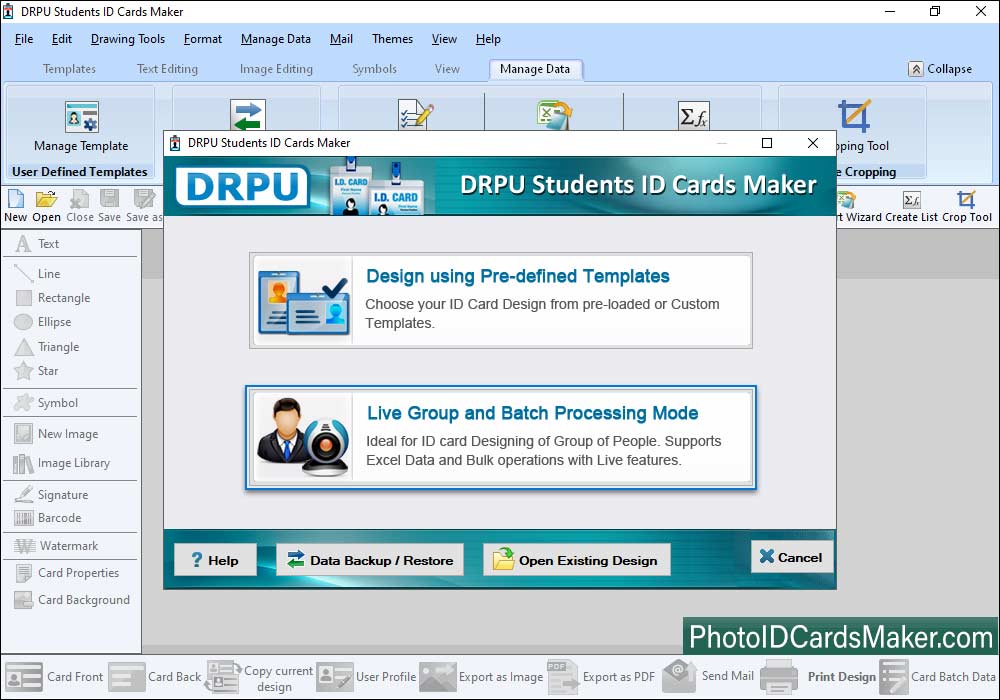Click Copy current design
This screenshot has height=700, width=1000.
coord(260,678)
